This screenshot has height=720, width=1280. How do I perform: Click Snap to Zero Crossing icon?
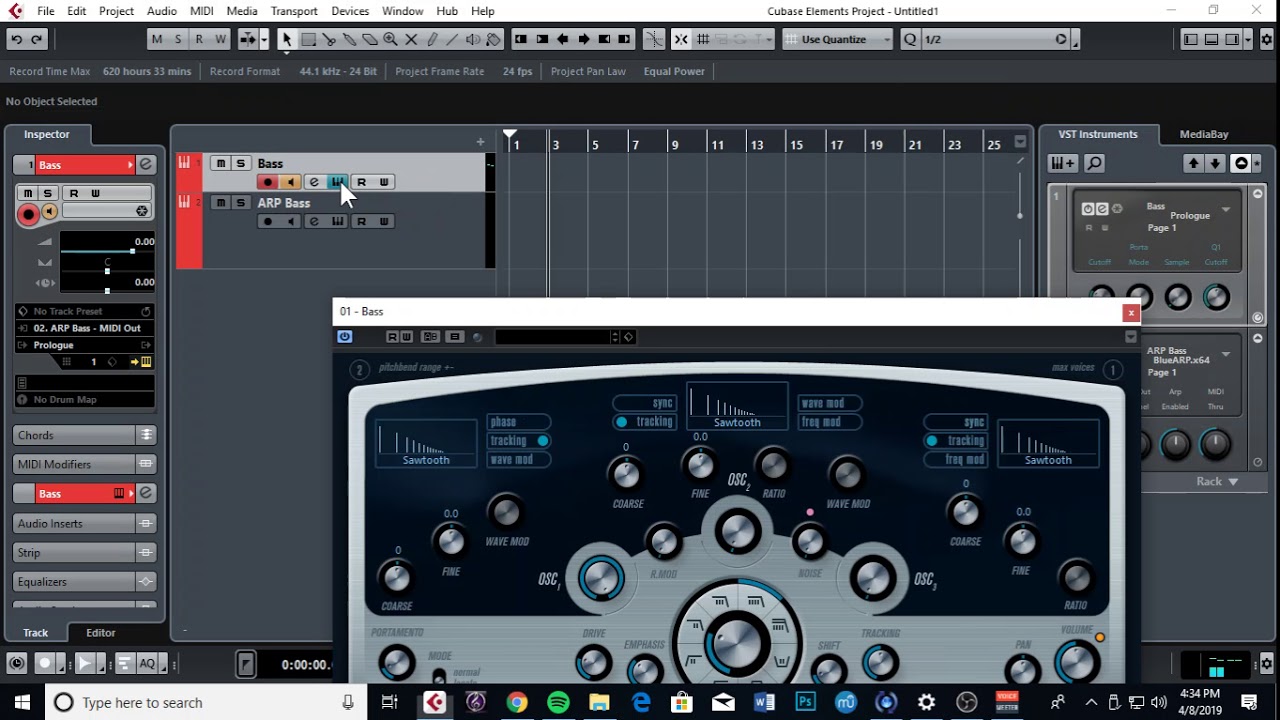(652, 39)
